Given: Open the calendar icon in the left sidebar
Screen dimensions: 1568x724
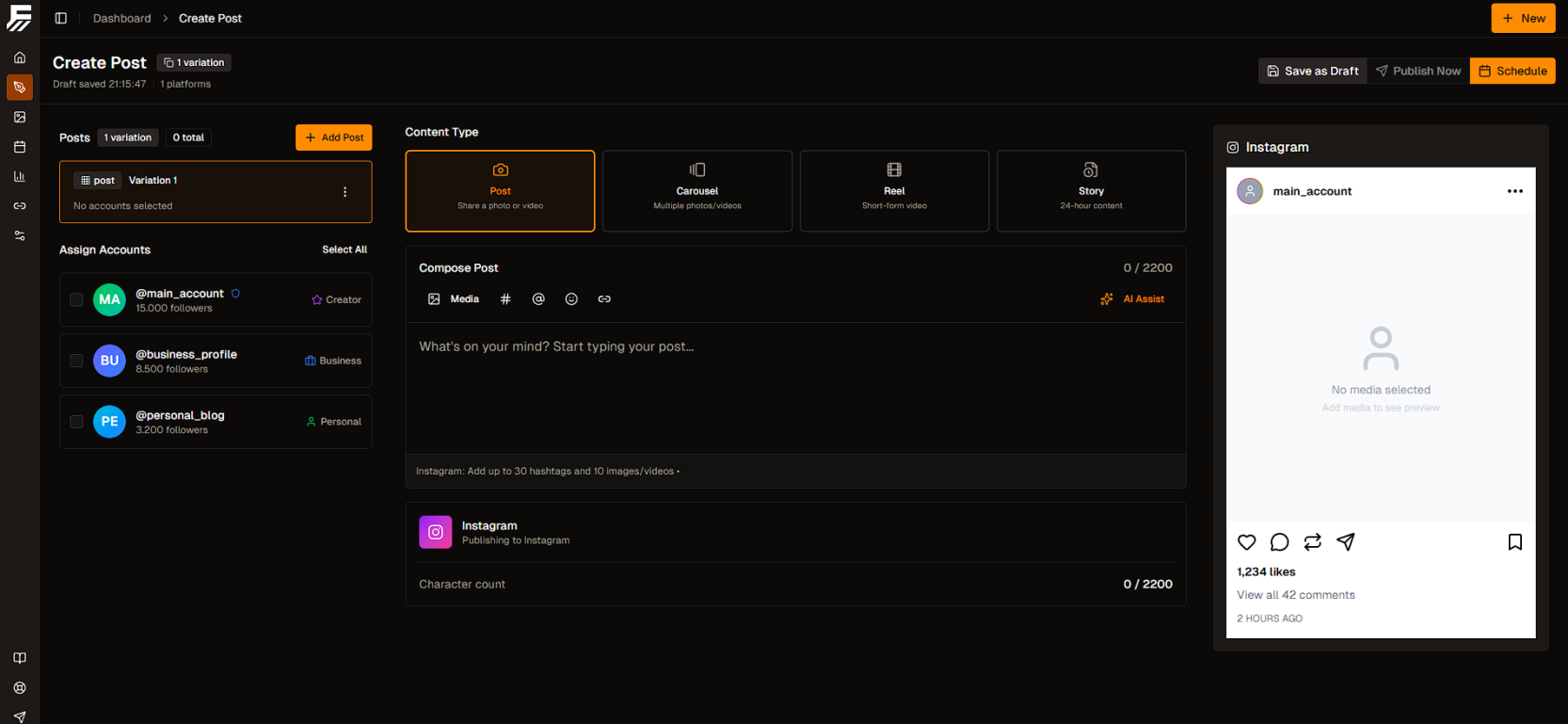Looking at the screenshot, I should click(20, 147).
